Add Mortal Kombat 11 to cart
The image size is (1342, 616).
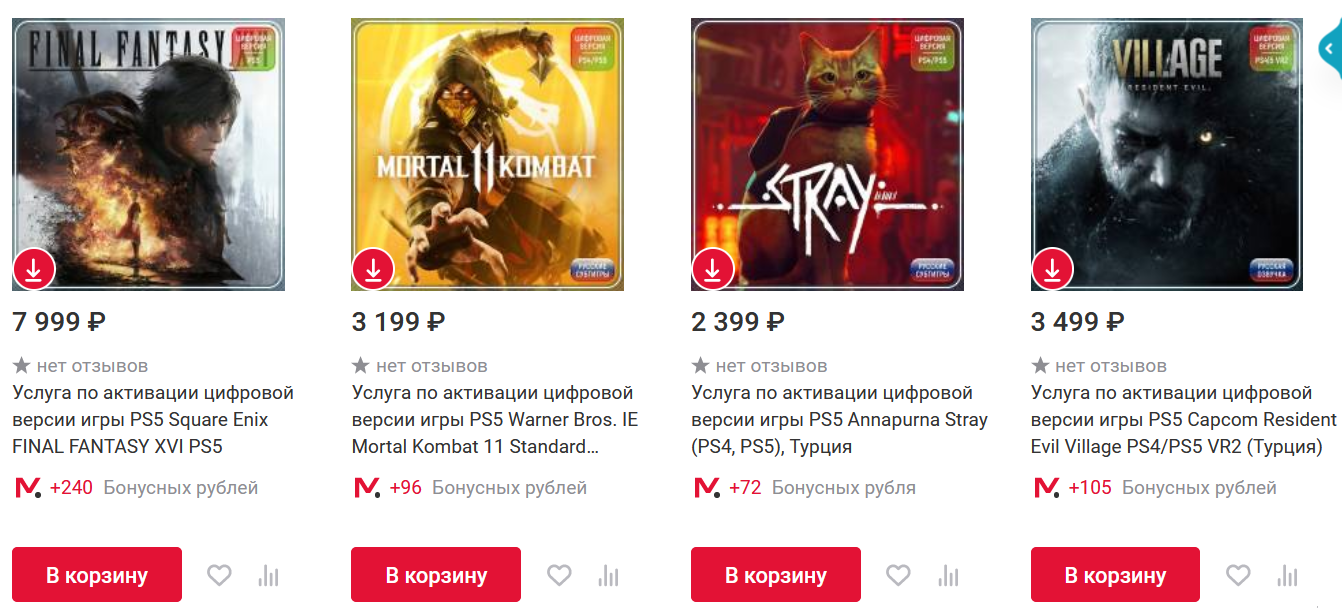(x=436, y=575)
